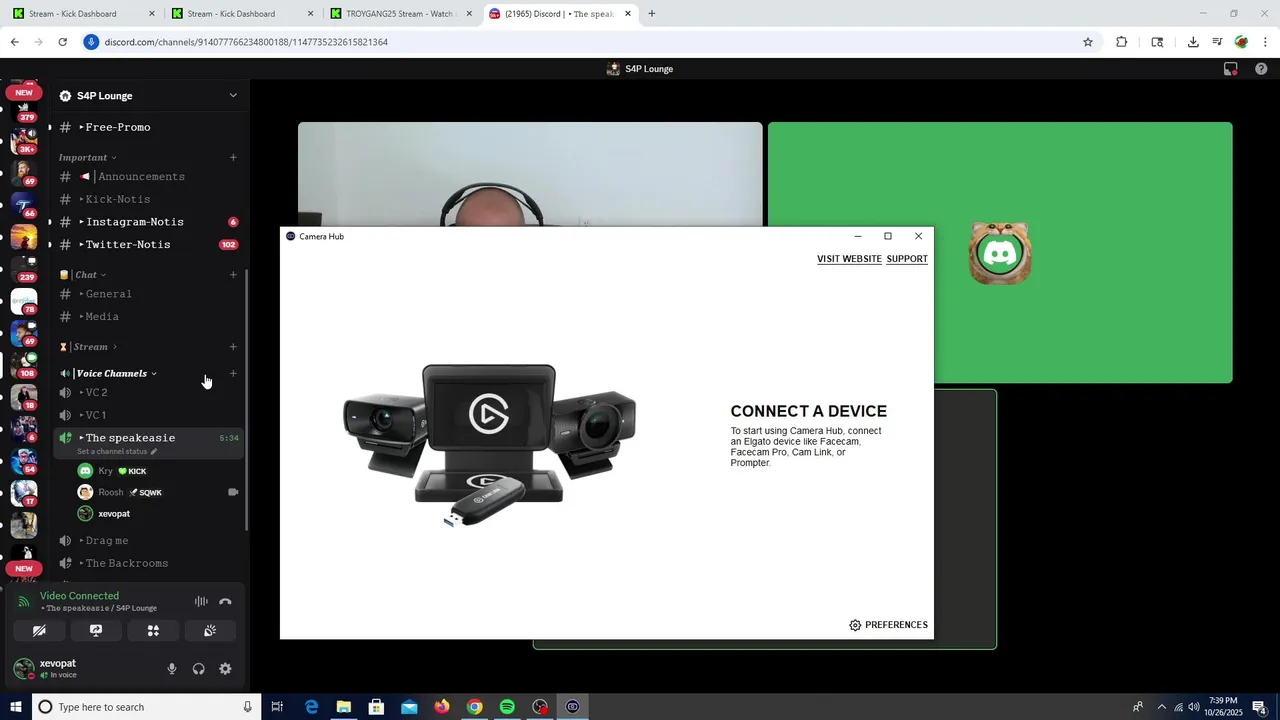The height and width of the screenshot is (720, 1280).
Task: Open Spotify from the taskbar
Action: click(x=507, y=707)
